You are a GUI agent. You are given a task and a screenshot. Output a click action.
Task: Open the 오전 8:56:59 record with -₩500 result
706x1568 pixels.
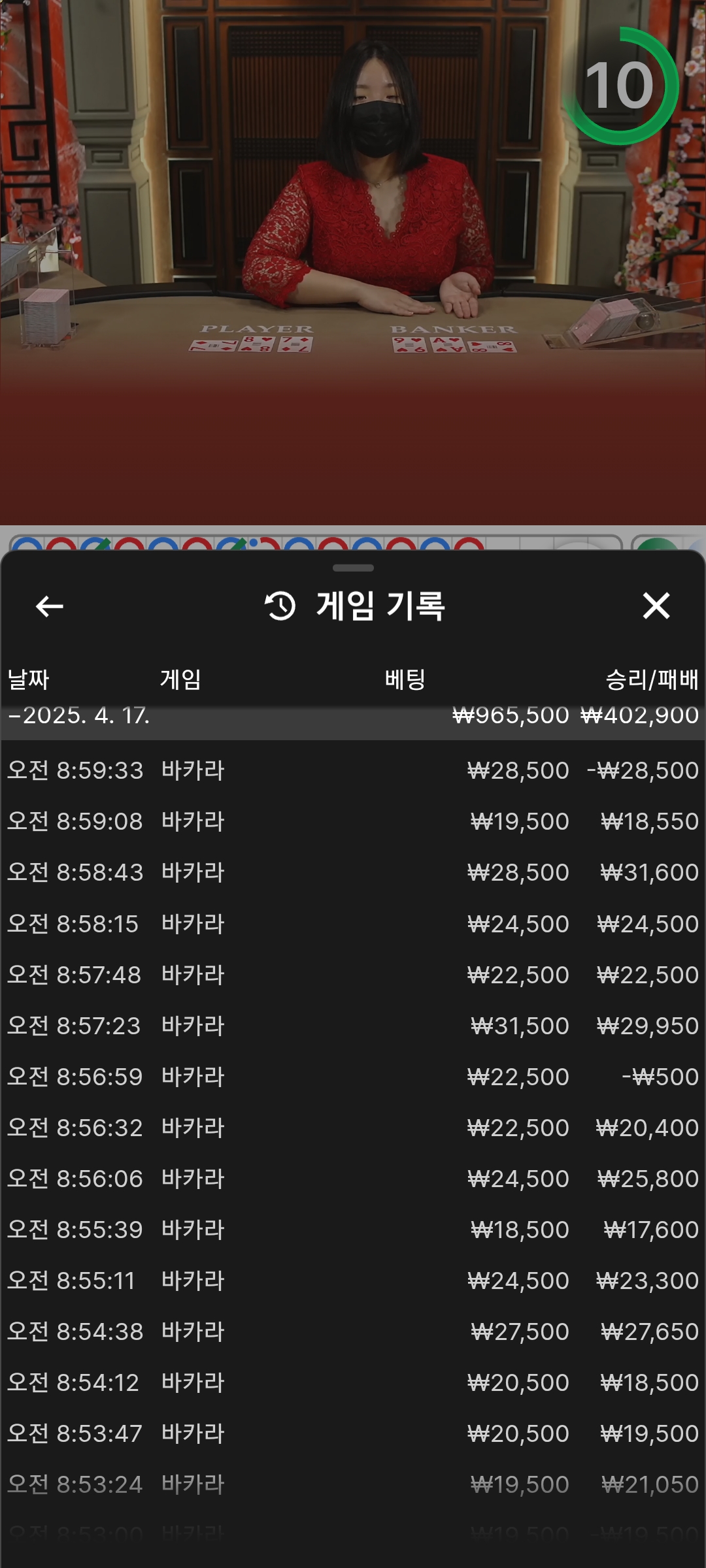353,1077
